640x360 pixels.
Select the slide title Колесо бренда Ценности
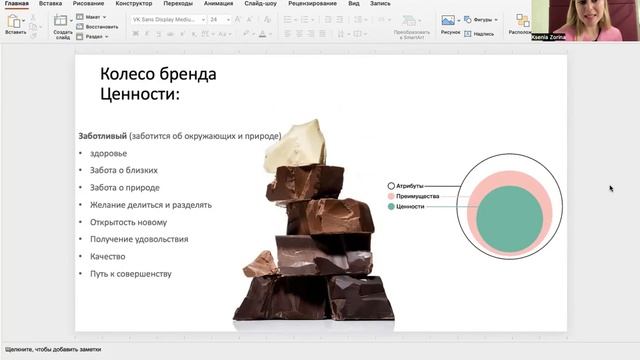click(158, 84)
